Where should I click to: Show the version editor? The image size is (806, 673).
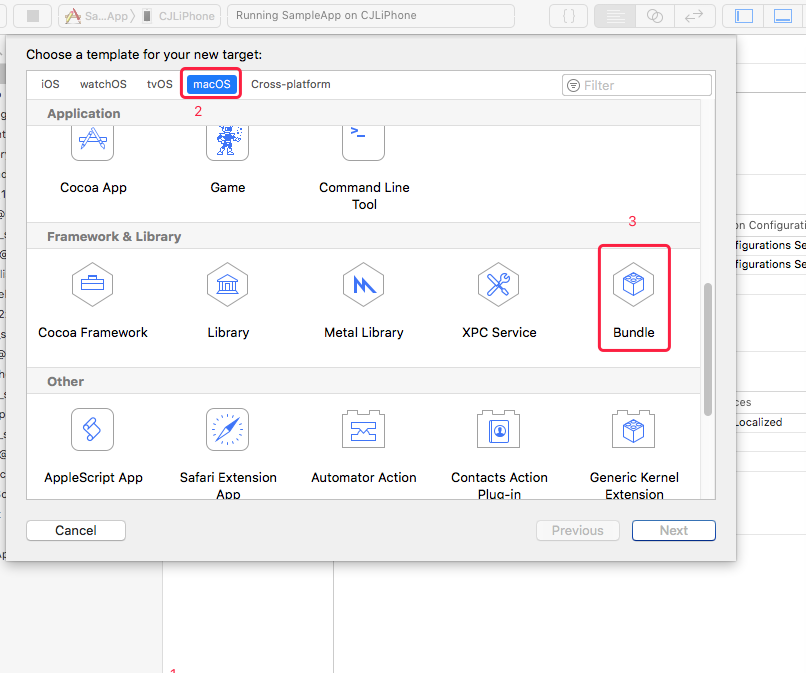click(694, 16)
